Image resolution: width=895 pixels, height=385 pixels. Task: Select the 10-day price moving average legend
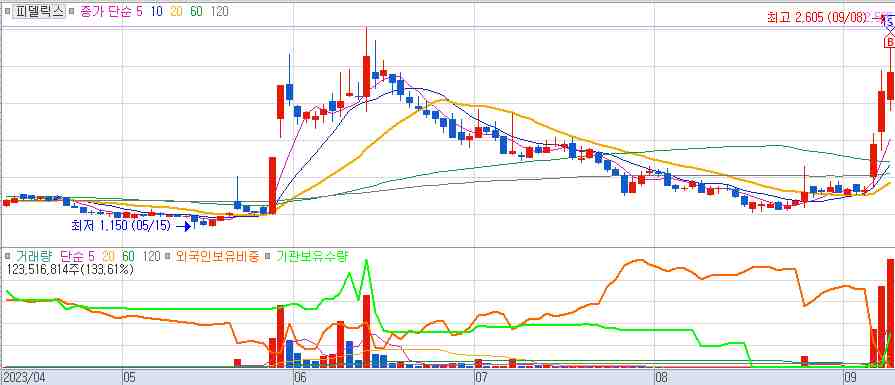pyautogui.click(x=157, y=11)
